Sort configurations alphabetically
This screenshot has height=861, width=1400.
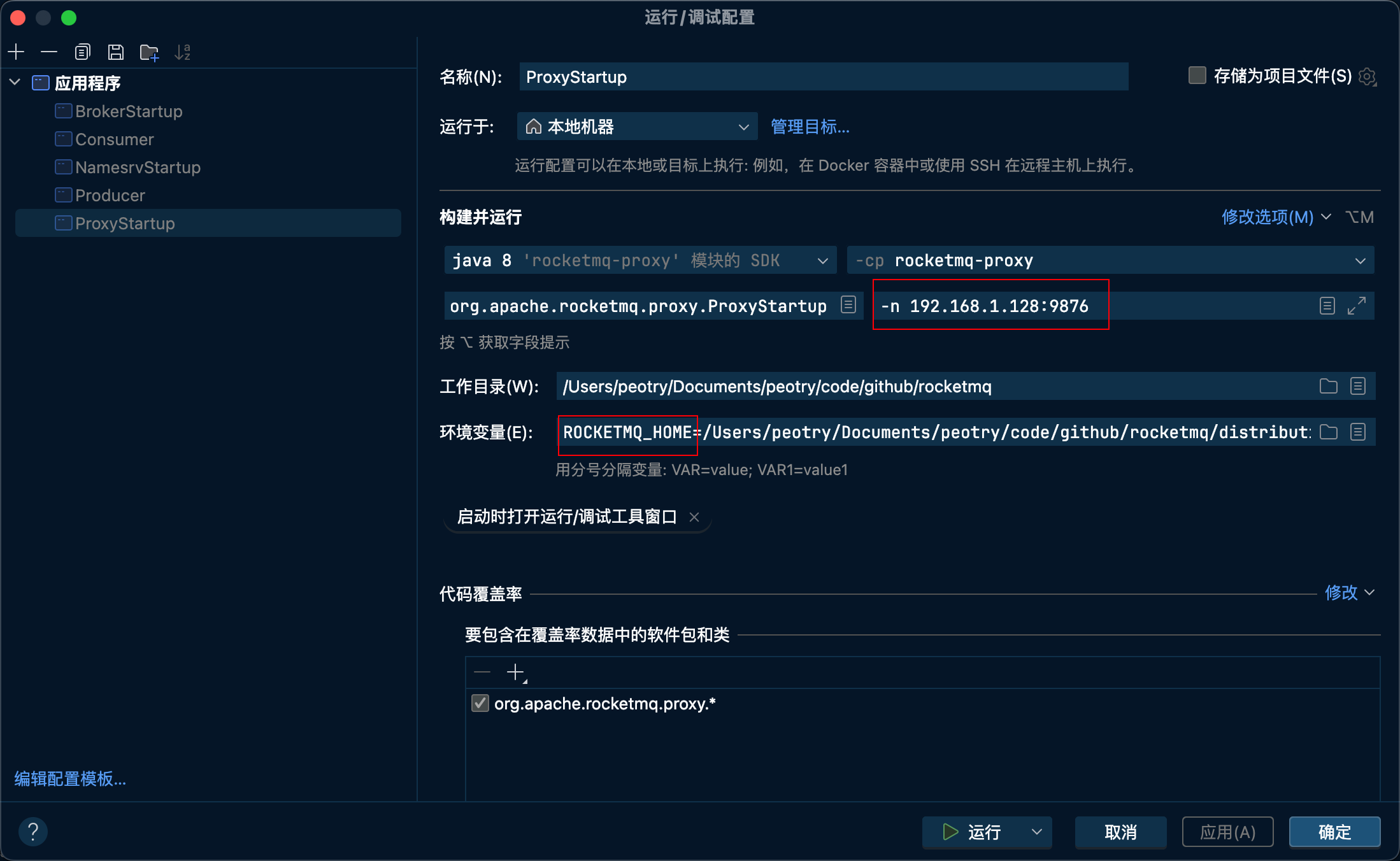[183, 52]
